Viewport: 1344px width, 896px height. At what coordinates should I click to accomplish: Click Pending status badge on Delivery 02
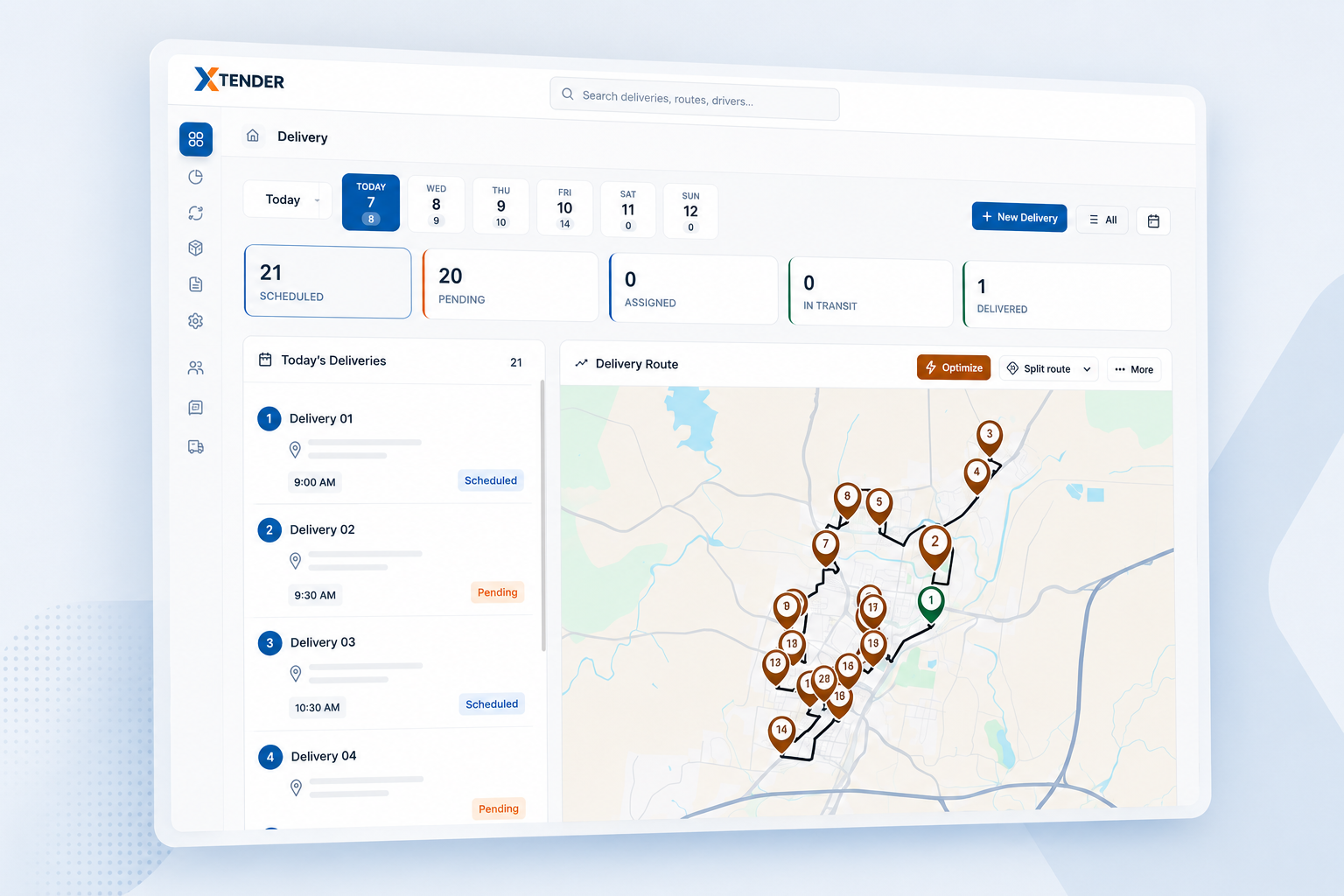pyautogui.click(x=498, y=592)
